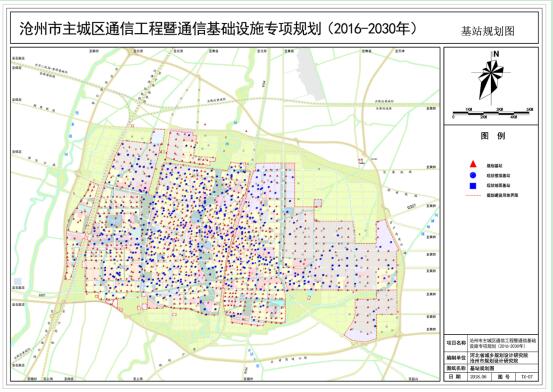This screenshot has height=392, width=553.
Task: Click the 图例 legend heading
Action: click(493, 136)
